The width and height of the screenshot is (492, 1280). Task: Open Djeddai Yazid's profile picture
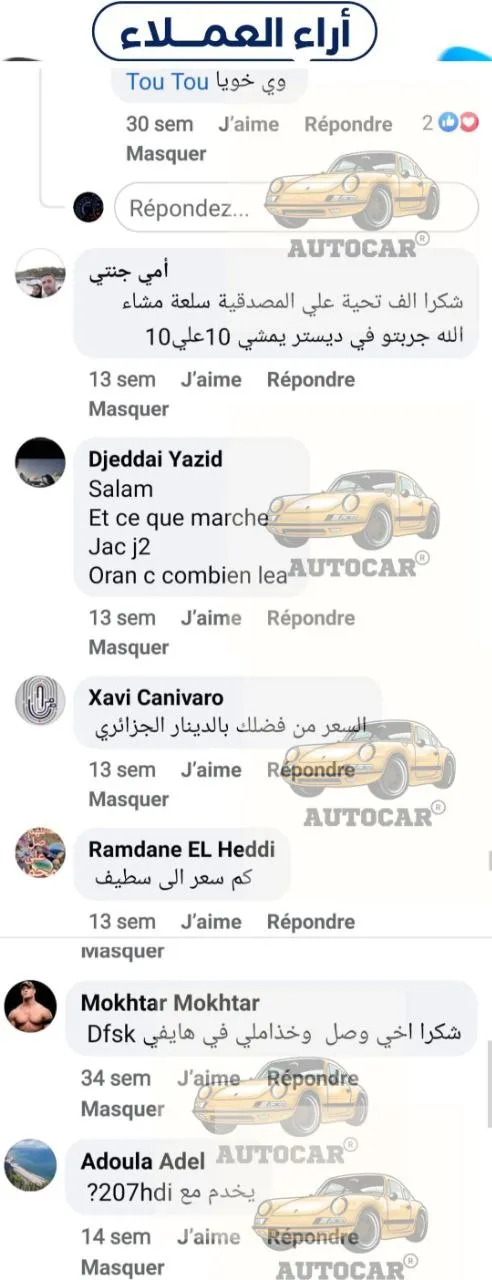click(x=40, y=462)
